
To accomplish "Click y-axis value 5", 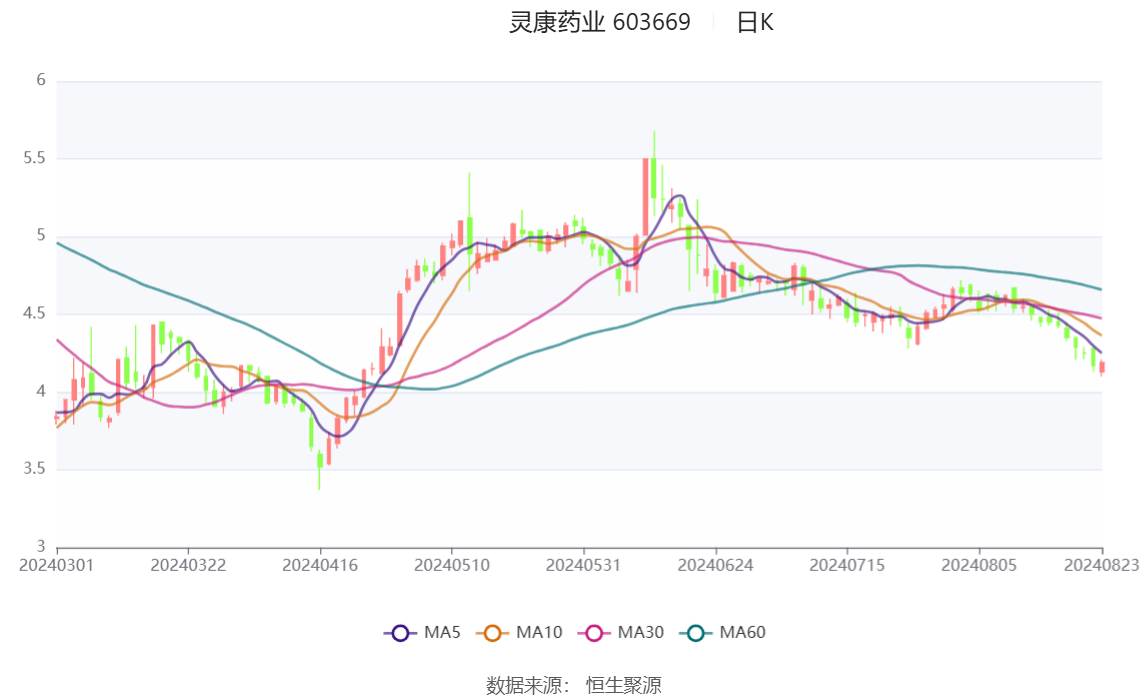I will (41, 235).
